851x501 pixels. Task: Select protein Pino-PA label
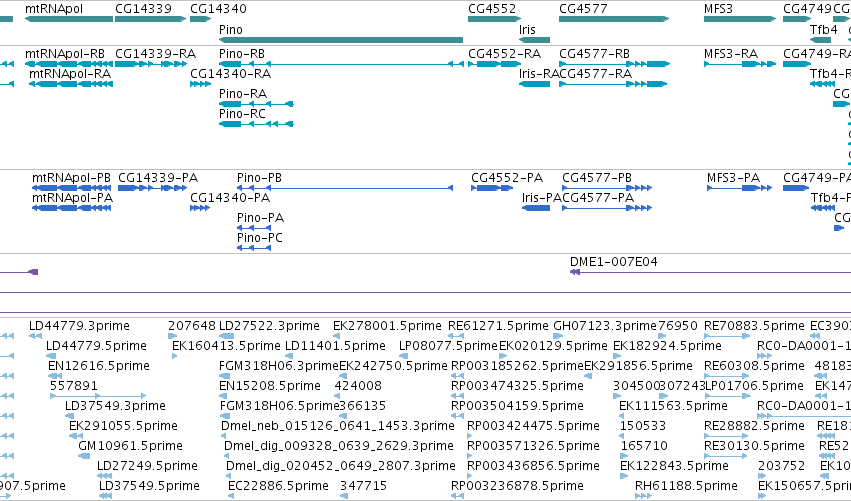click(260, 218)
